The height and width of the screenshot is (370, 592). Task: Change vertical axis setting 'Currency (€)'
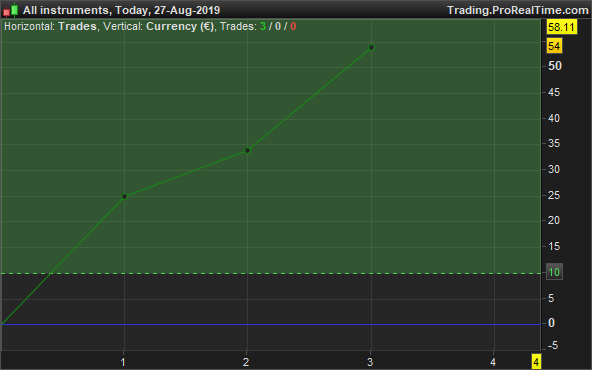pos(180,26)
